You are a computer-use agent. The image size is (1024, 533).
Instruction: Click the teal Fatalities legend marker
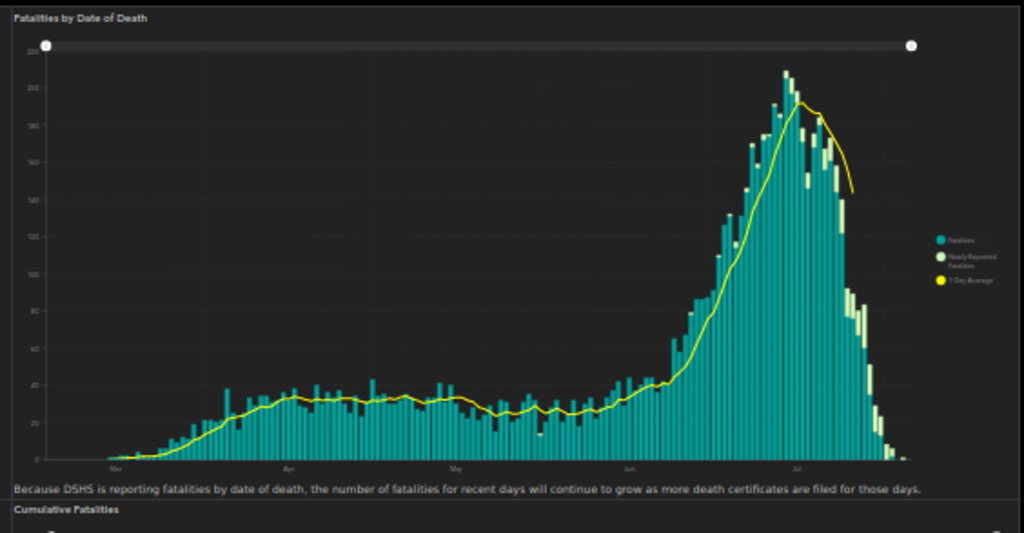(940, 240)
